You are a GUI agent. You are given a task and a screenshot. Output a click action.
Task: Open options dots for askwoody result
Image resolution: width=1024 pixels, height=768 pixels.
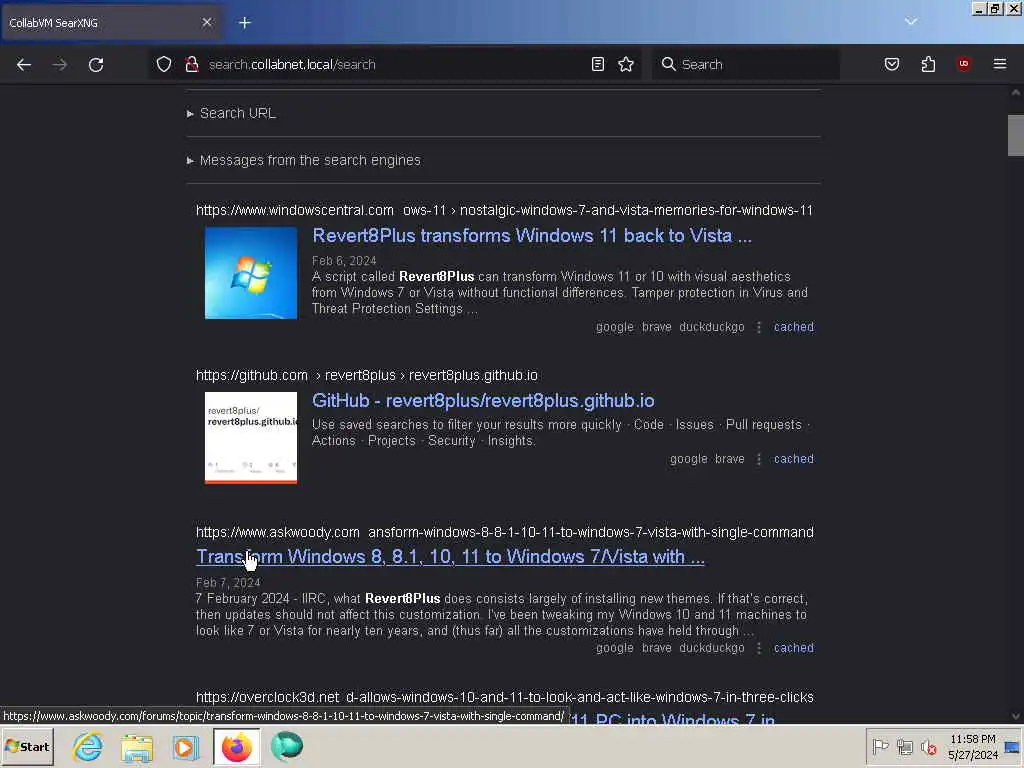pos(759,648)
